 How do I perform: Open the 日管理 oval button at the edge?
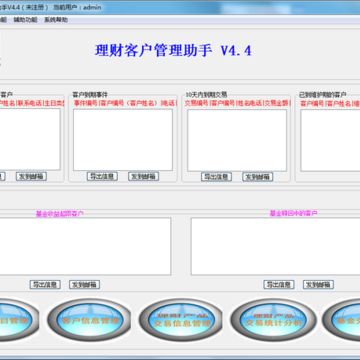tap(18, 320)
